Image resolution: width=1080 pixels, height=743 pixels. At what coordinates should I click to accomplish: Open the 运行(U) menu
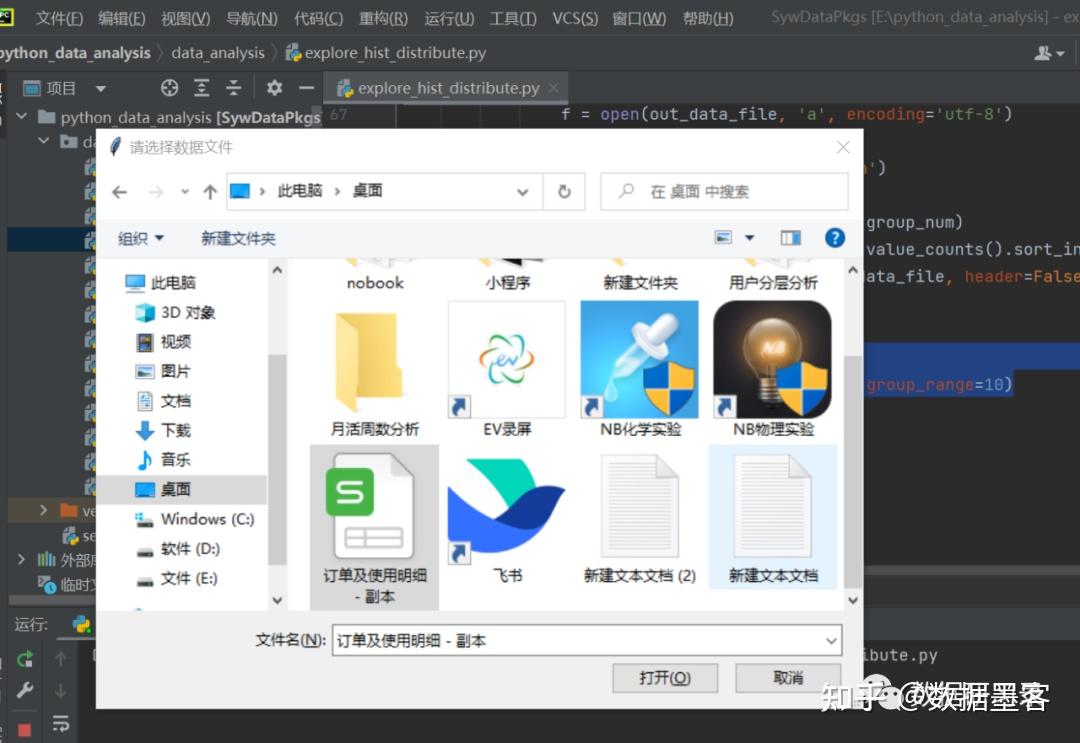point(449,19)
